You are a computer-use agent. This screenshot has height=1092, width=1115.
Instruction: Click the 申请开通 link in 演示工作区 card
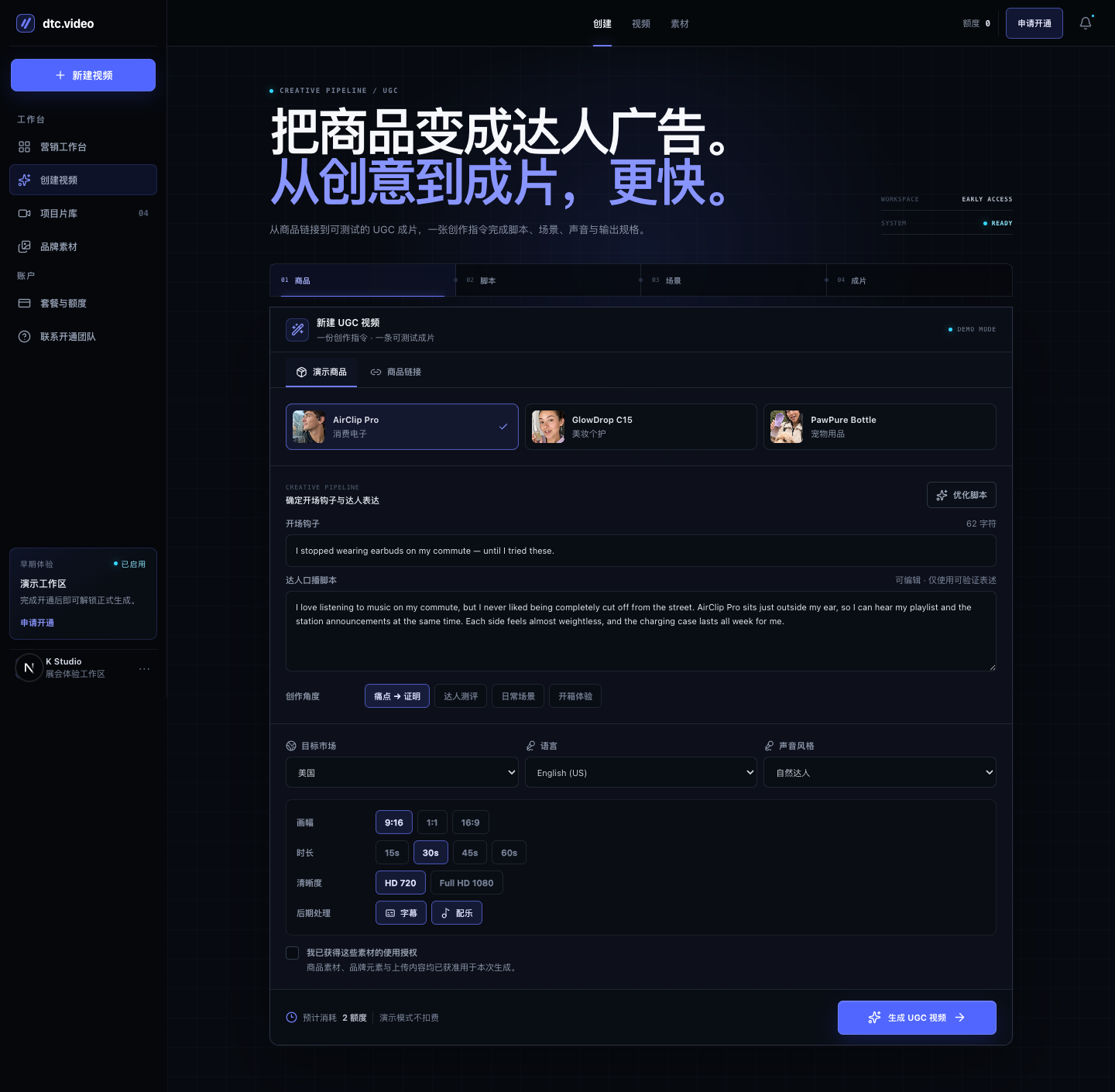37,623
